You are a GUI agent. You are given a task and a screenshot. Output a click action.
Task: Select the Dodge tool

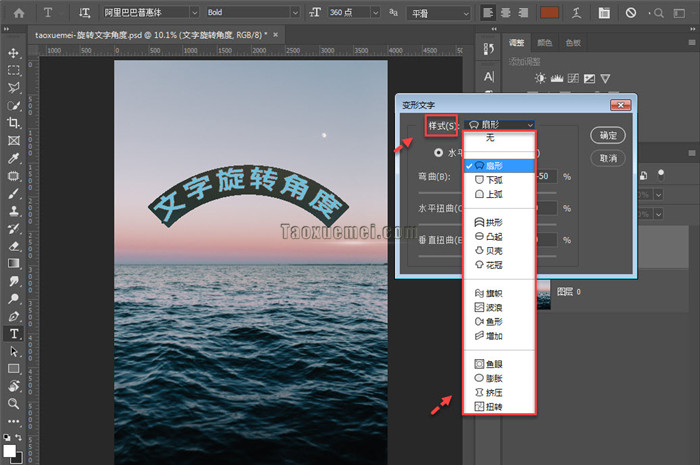point(13,299)
